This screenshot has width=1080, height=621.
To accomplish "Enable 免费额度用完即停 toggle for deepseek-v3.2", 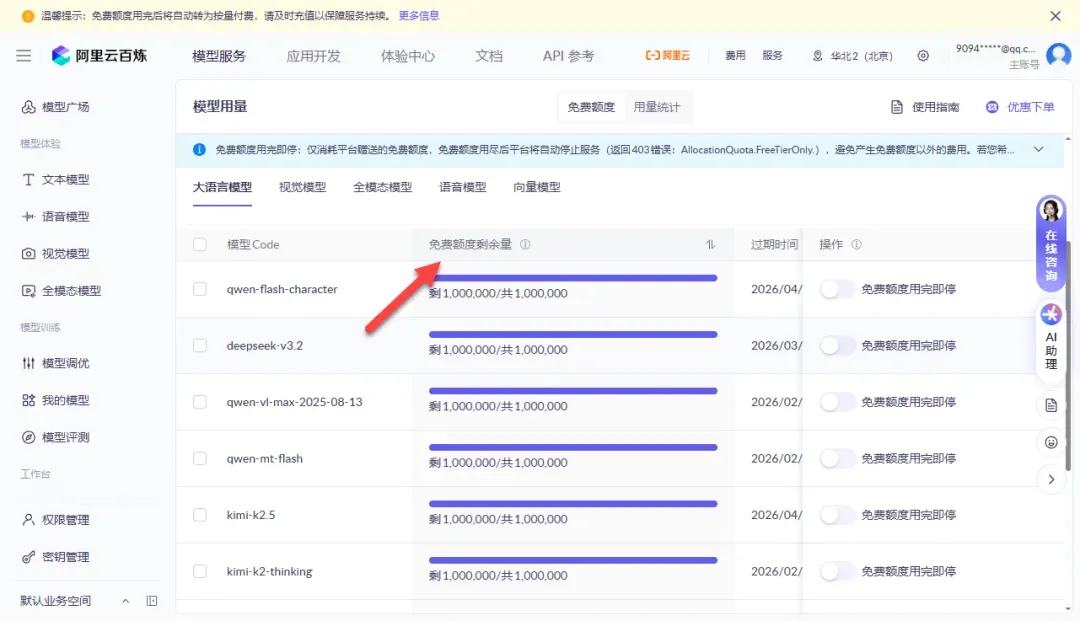I will click(x=837, y=346).
